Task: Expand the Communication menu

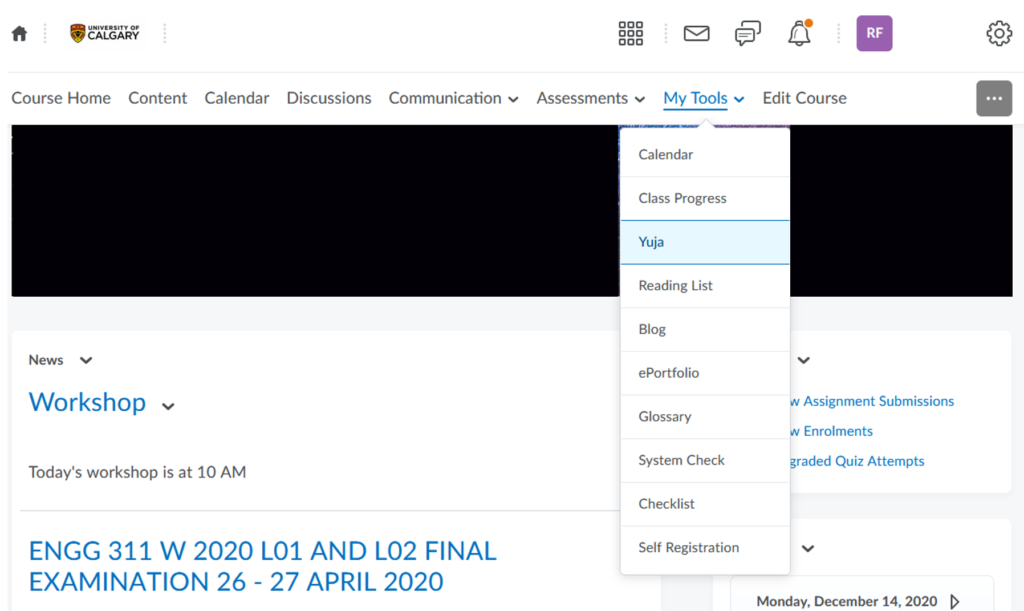Action: 453,98
